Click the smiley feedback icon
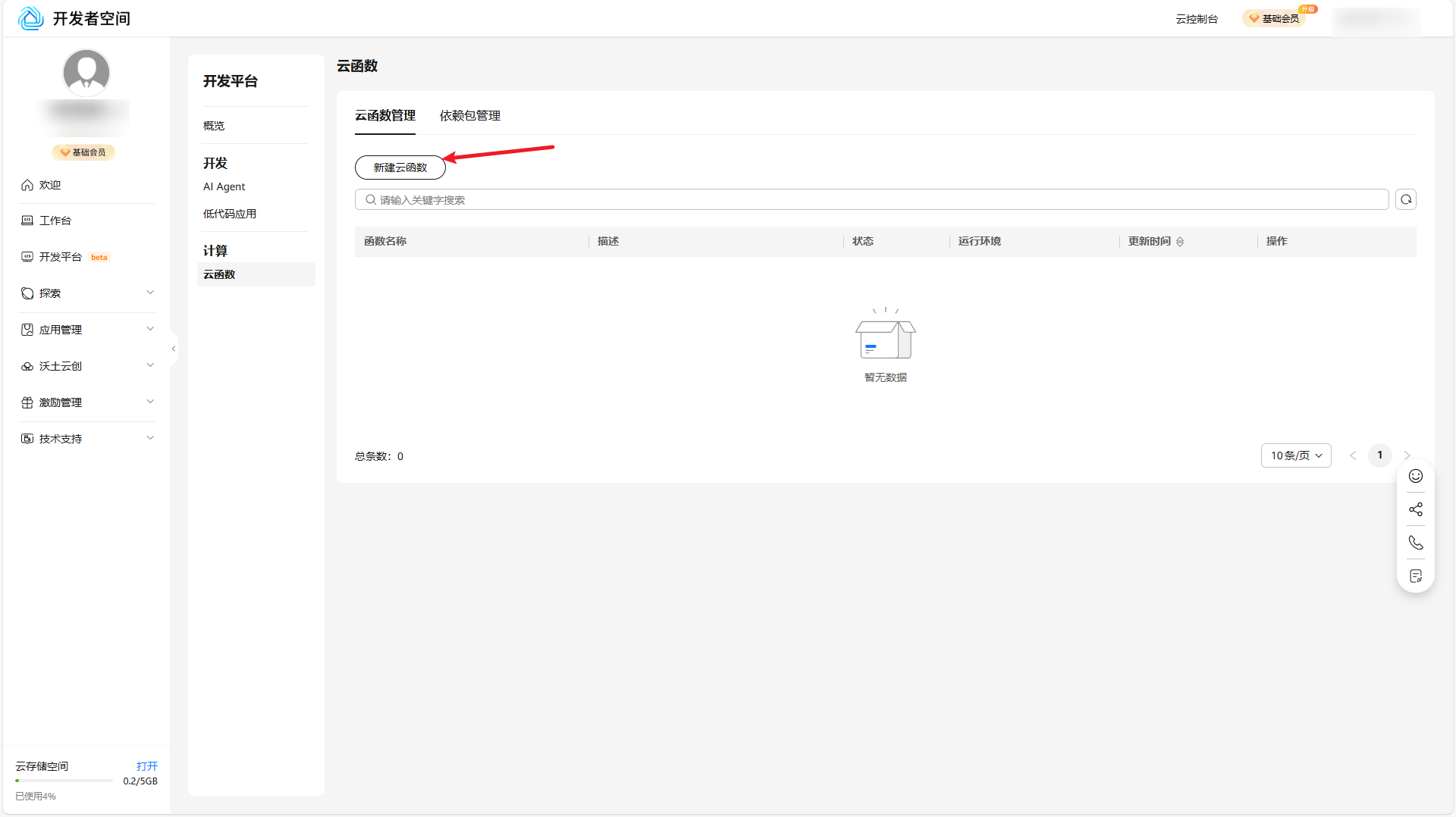 point(1415,476)
